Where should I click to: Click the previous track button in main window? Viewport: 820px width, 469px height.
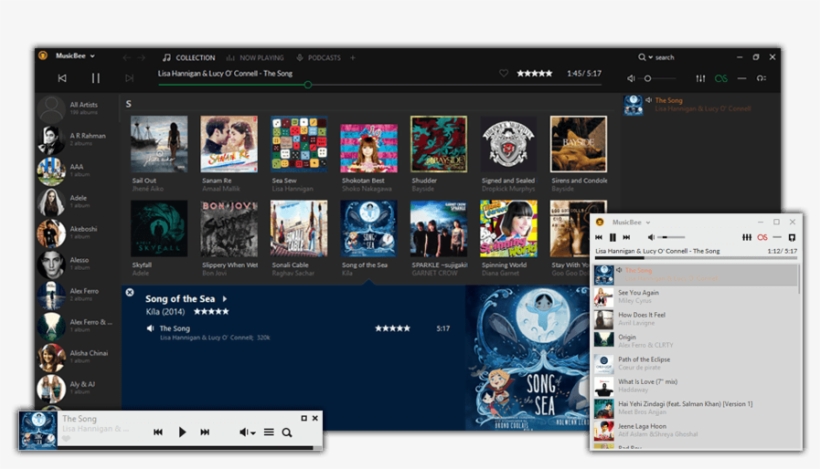(x=62, y=78)
